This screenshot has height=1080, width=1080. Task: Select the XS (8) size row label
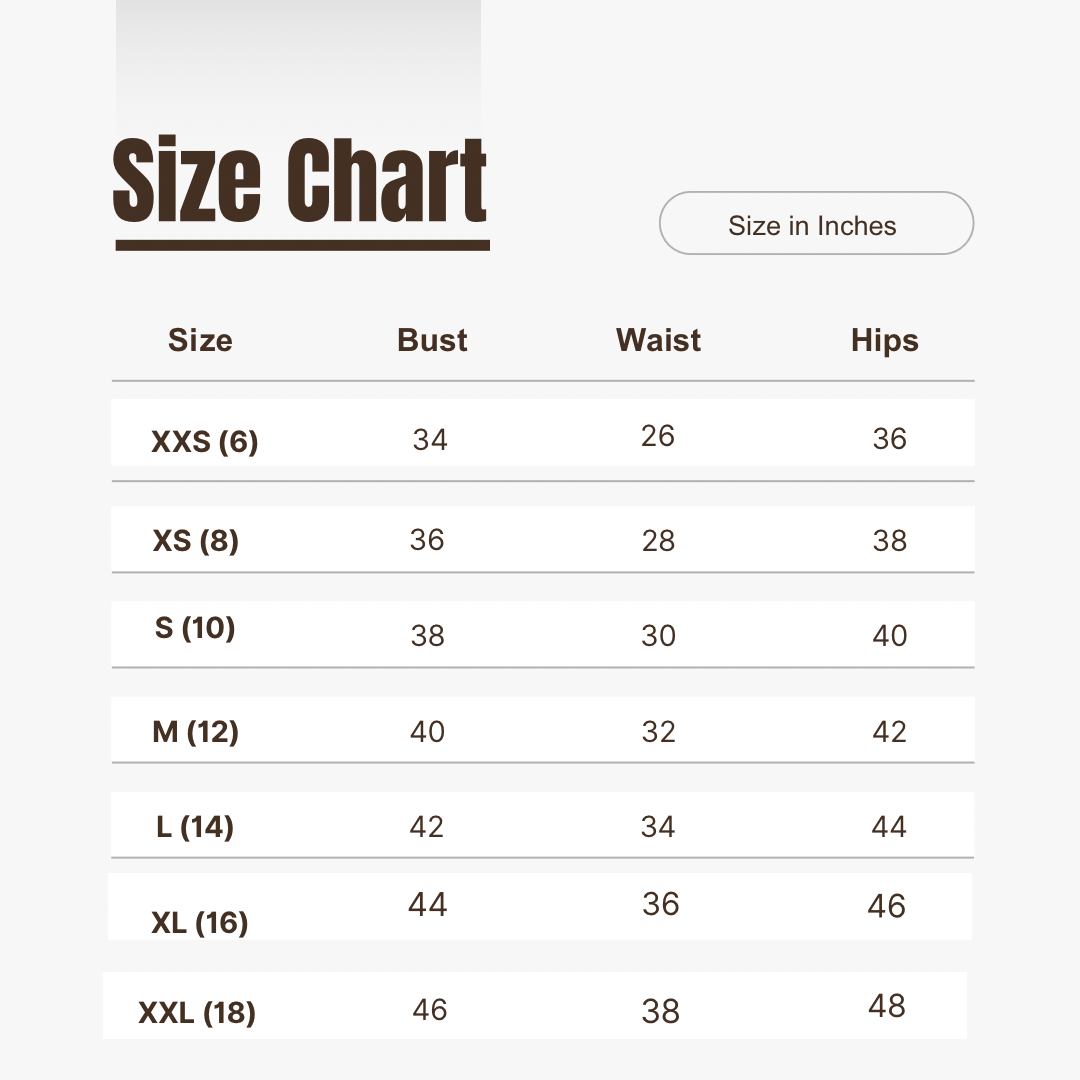click(x=196, y=541)
